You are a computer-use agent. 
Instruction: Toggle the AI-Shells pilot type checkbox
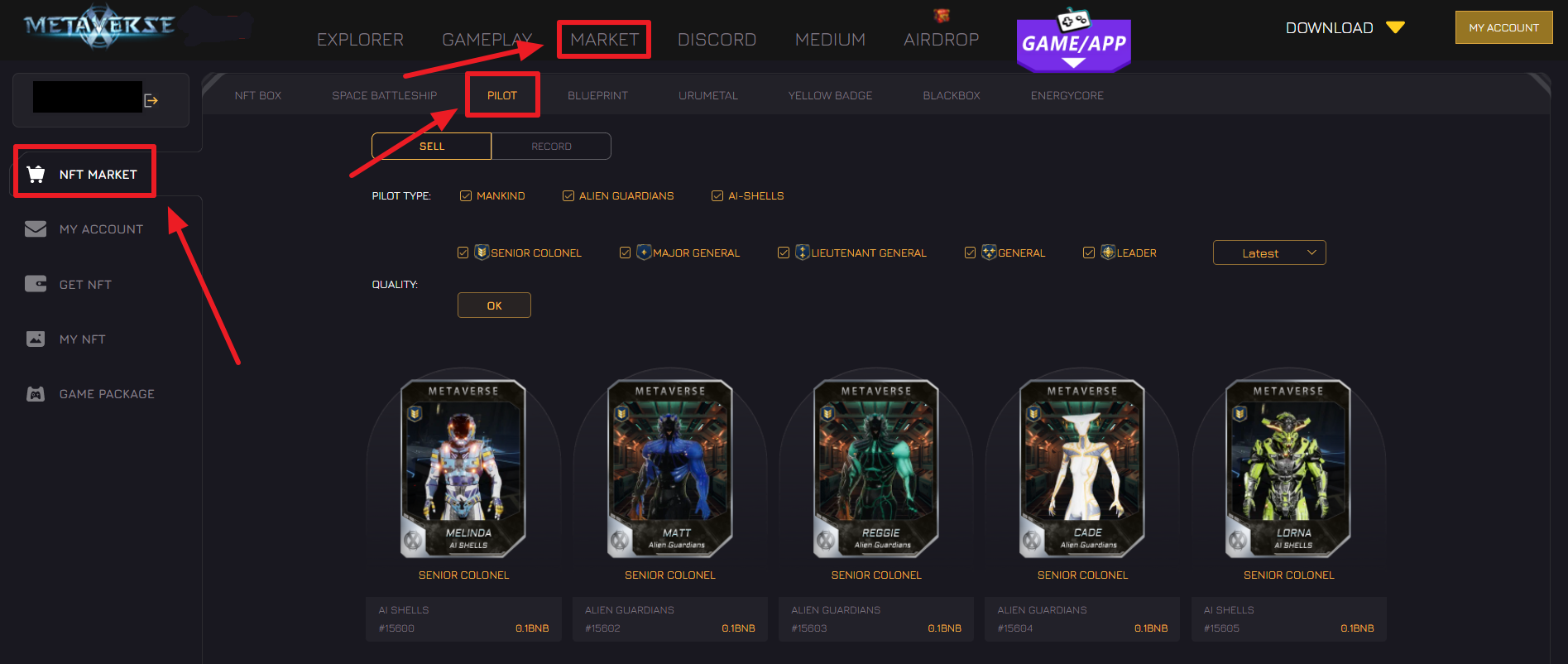(x=717, y=196)
